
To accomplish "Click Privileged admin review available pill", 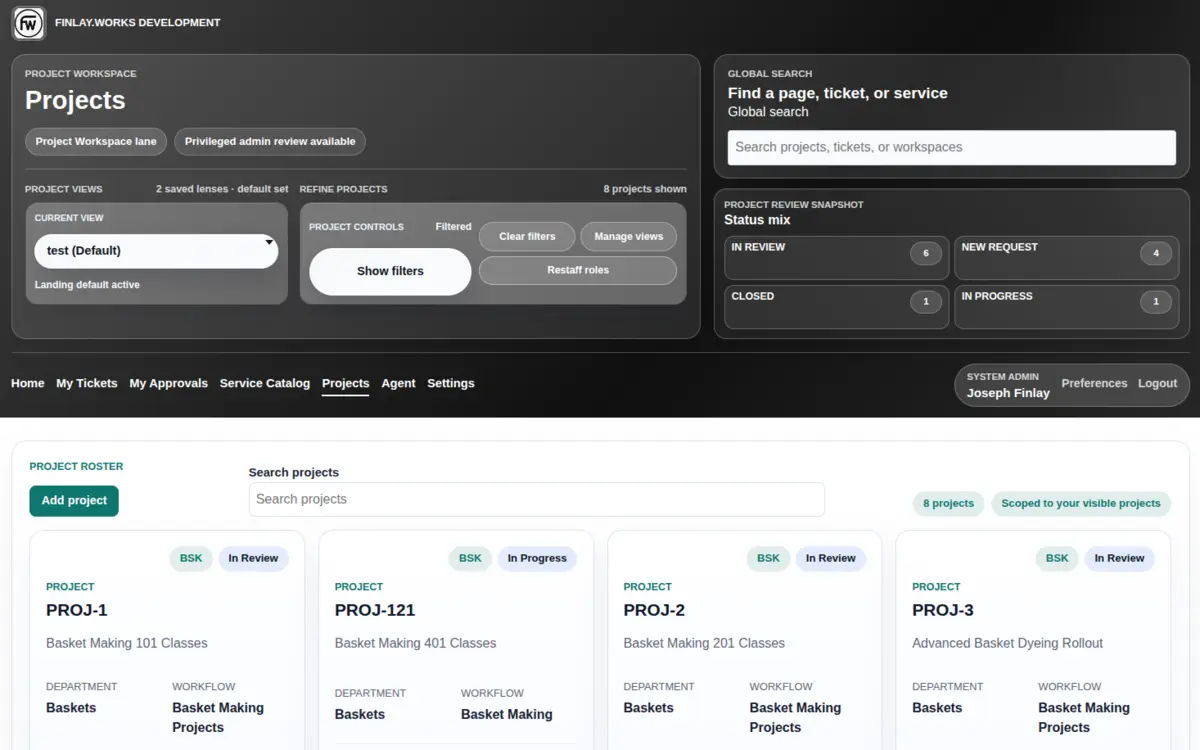I will click(x=270, y=141).
